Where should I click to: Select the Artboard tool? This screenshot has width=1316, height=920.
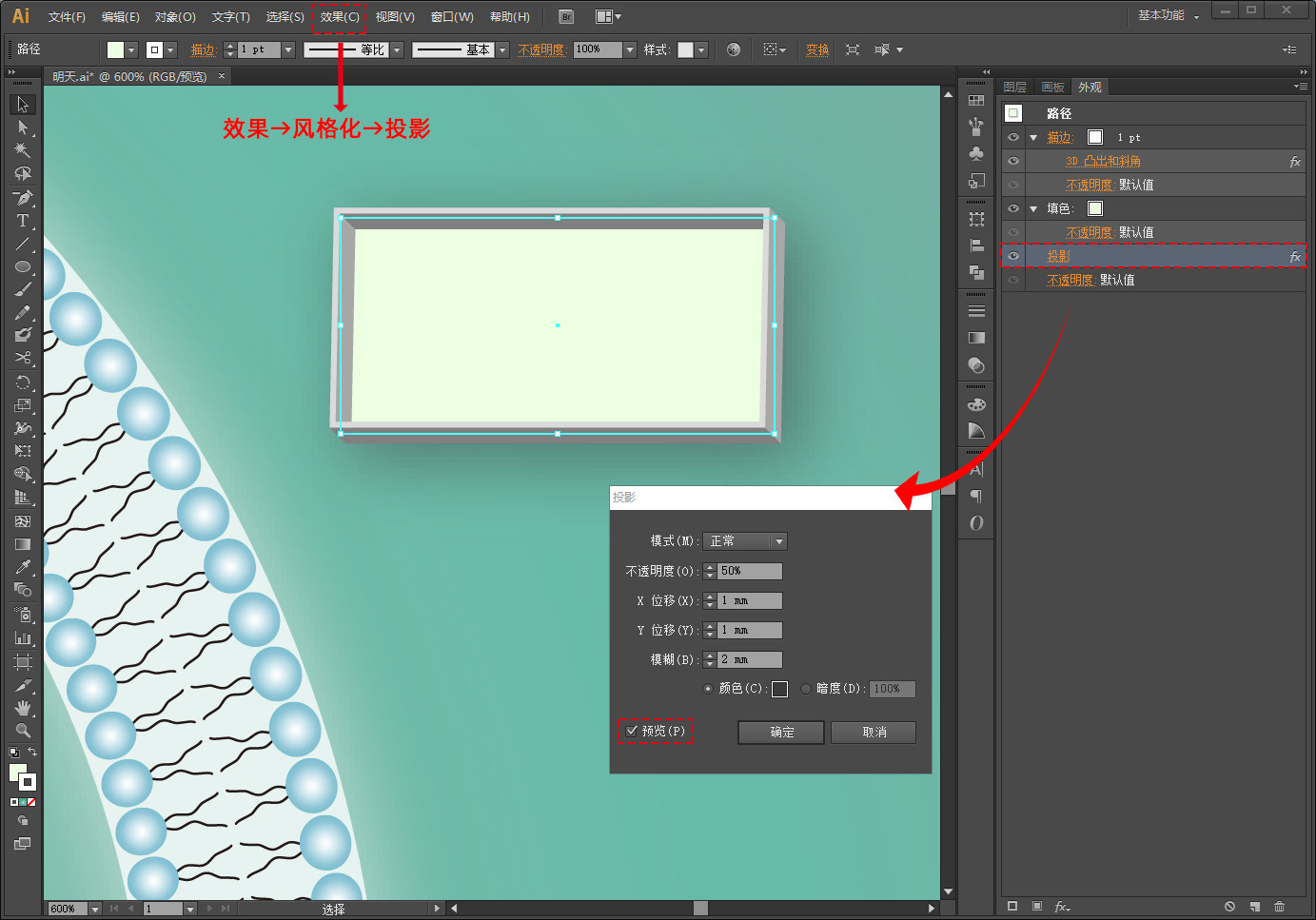[23, 661]
